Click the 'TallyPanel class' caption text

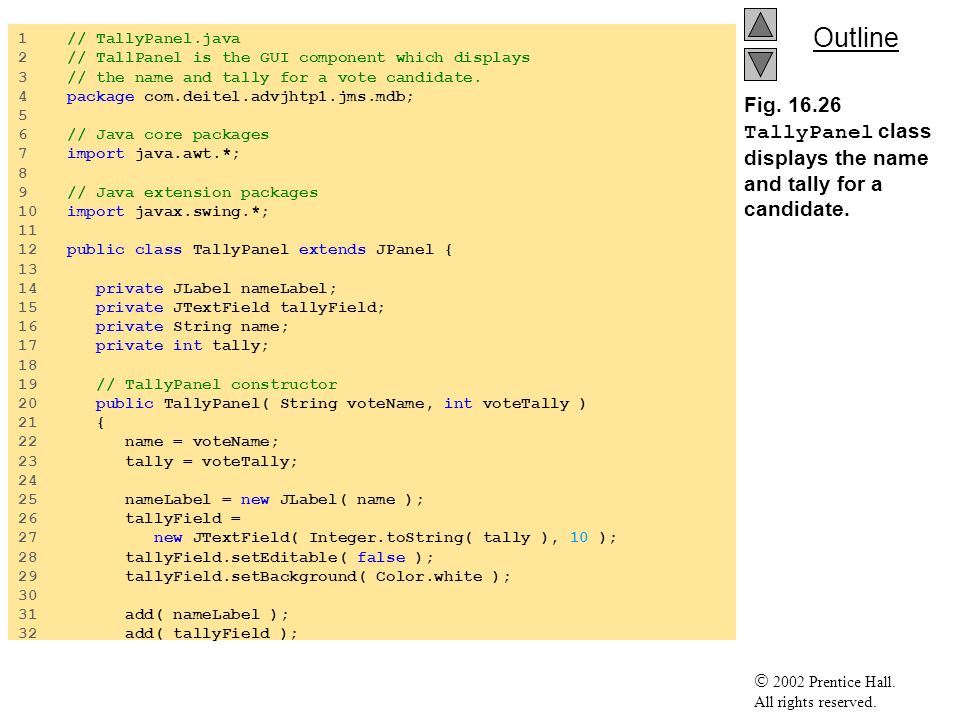[837, 132]
